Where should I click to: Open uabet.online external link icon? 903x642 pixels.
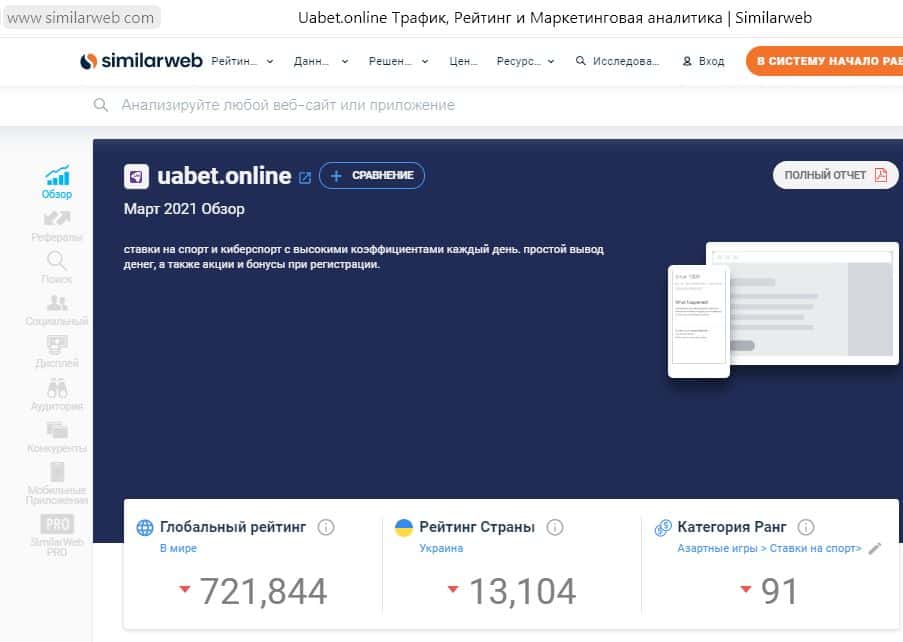click(305, 178)
